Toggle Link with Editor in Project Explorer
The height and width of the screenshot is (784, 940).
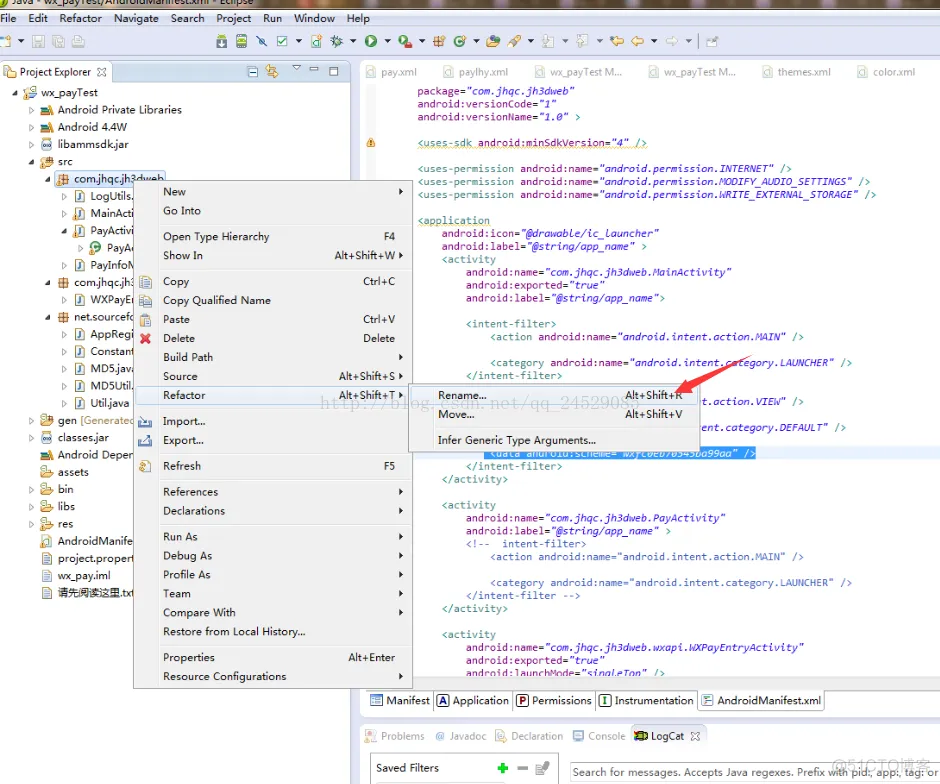click(272, 71)
